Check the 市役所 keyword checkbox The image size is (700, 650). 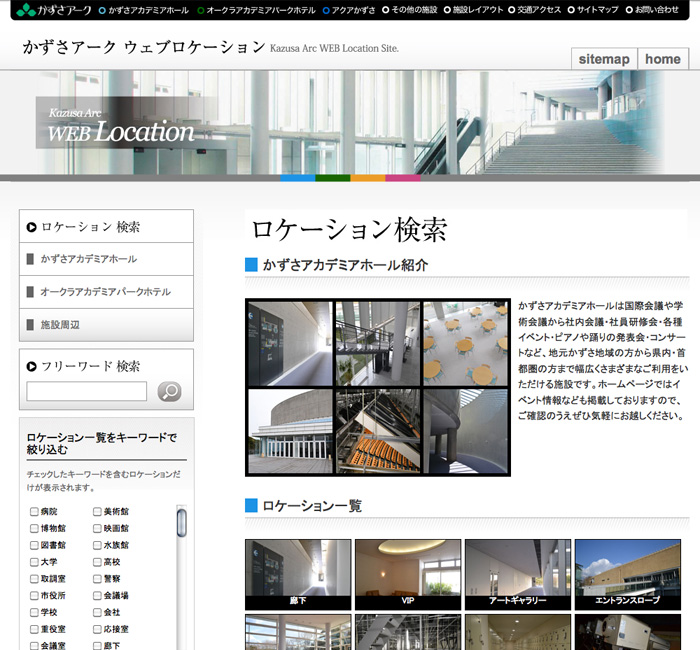(34, 596)
